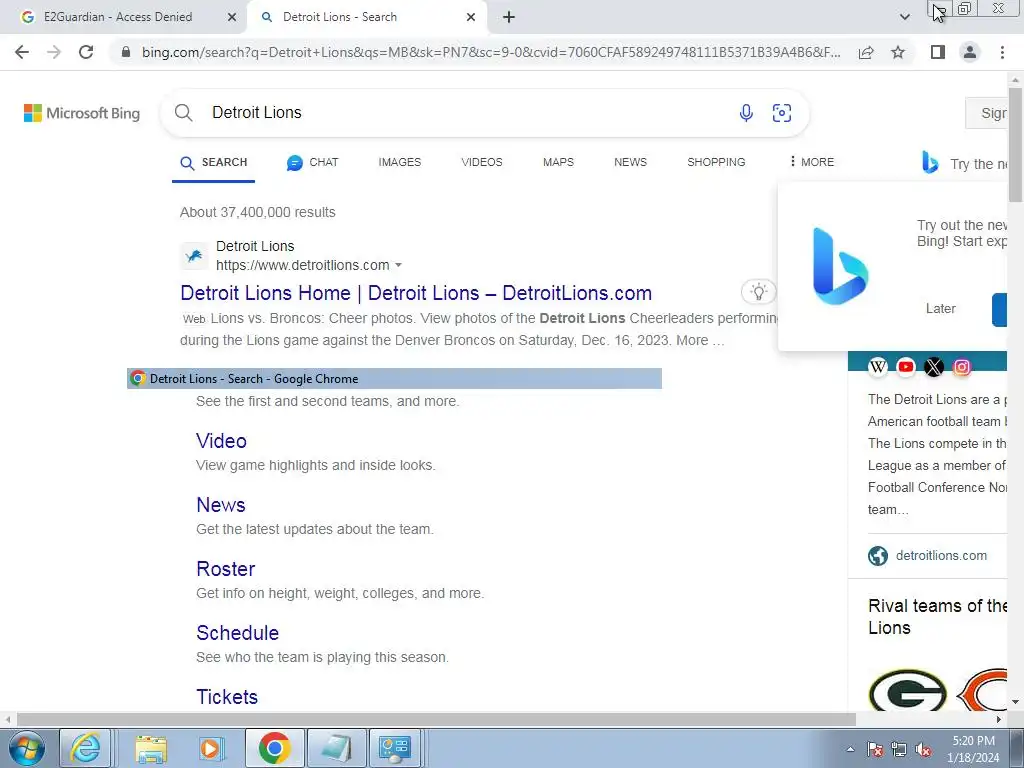This screenshot has width=1024, height=768.
Task: Click the lightbulb insights icon
Action: [x=758, y=292]
